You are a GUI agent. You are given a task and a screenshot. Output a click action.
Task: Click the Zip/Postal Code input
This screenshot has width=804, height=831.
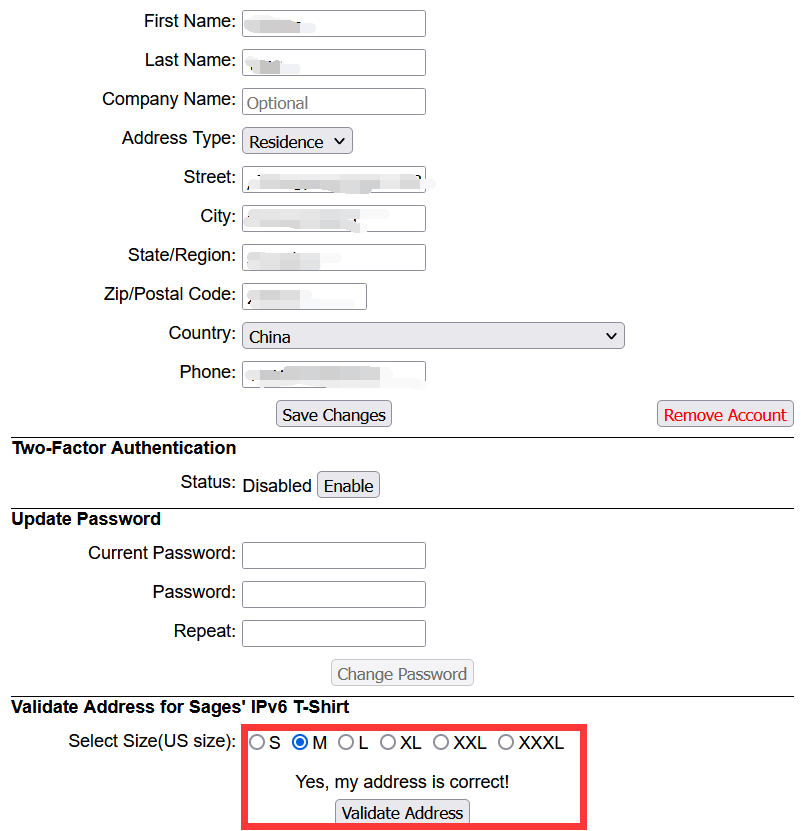click(x=304, y=296)
